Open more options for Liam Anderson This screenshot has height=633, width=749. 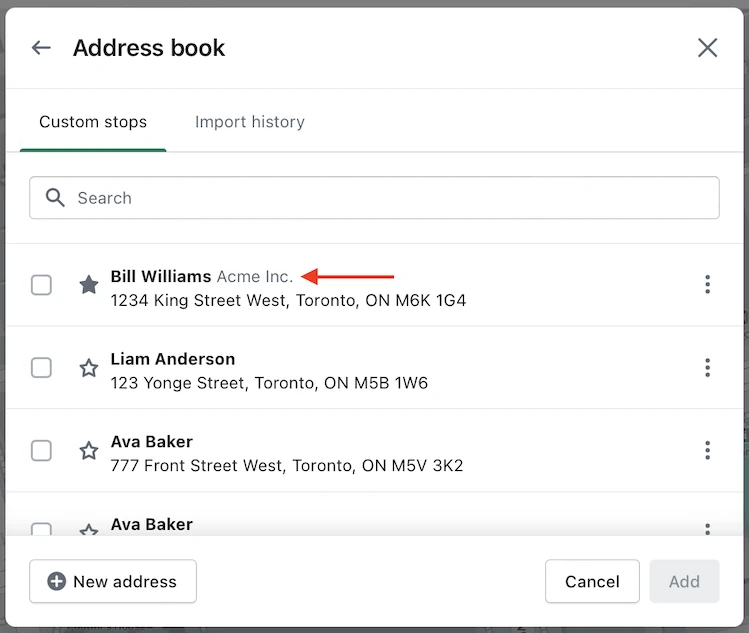[707, 367]
